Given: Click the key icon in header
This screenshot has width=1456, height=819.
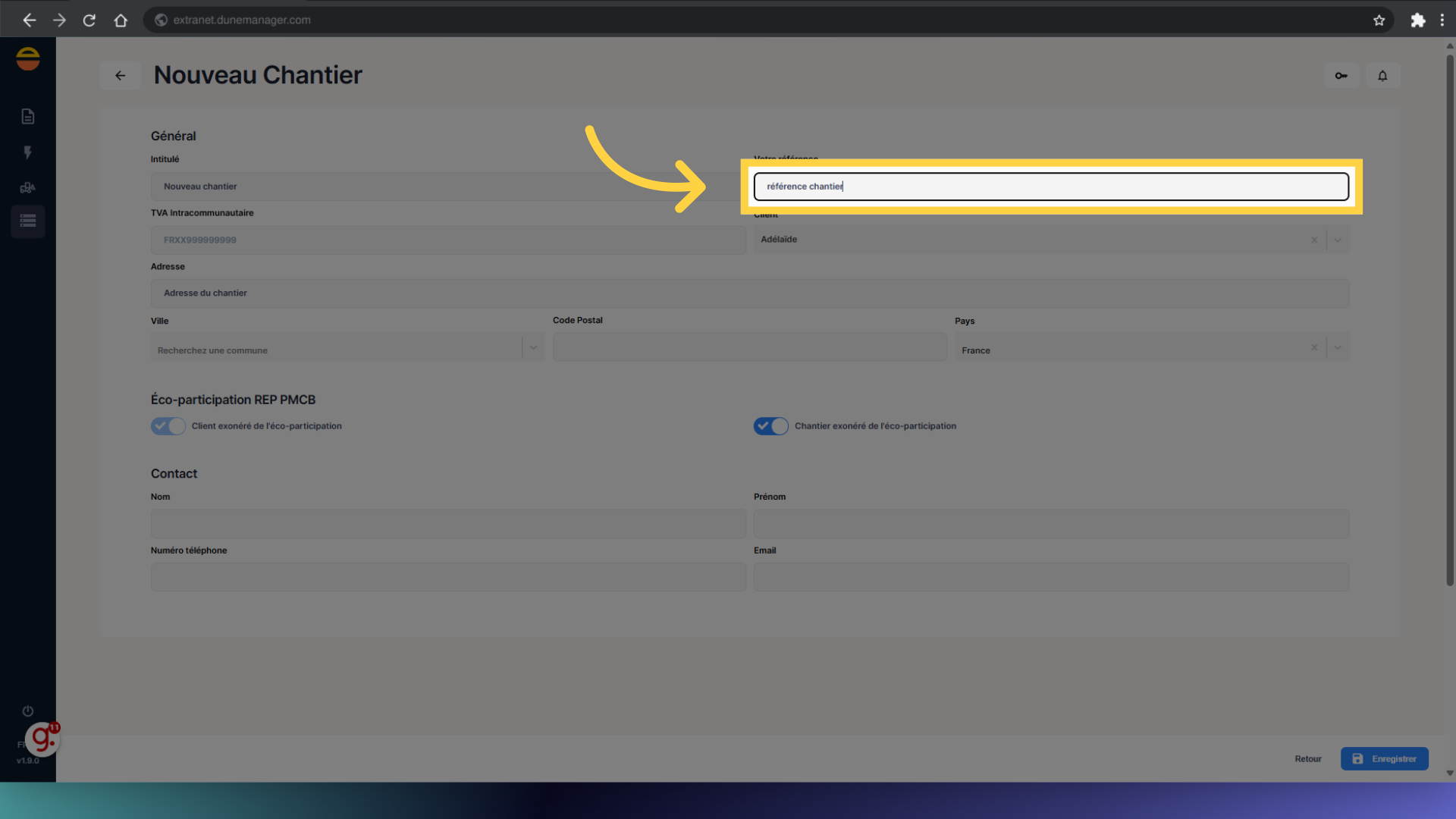Looking at the screenshot, I should [x=1341, y=75].
